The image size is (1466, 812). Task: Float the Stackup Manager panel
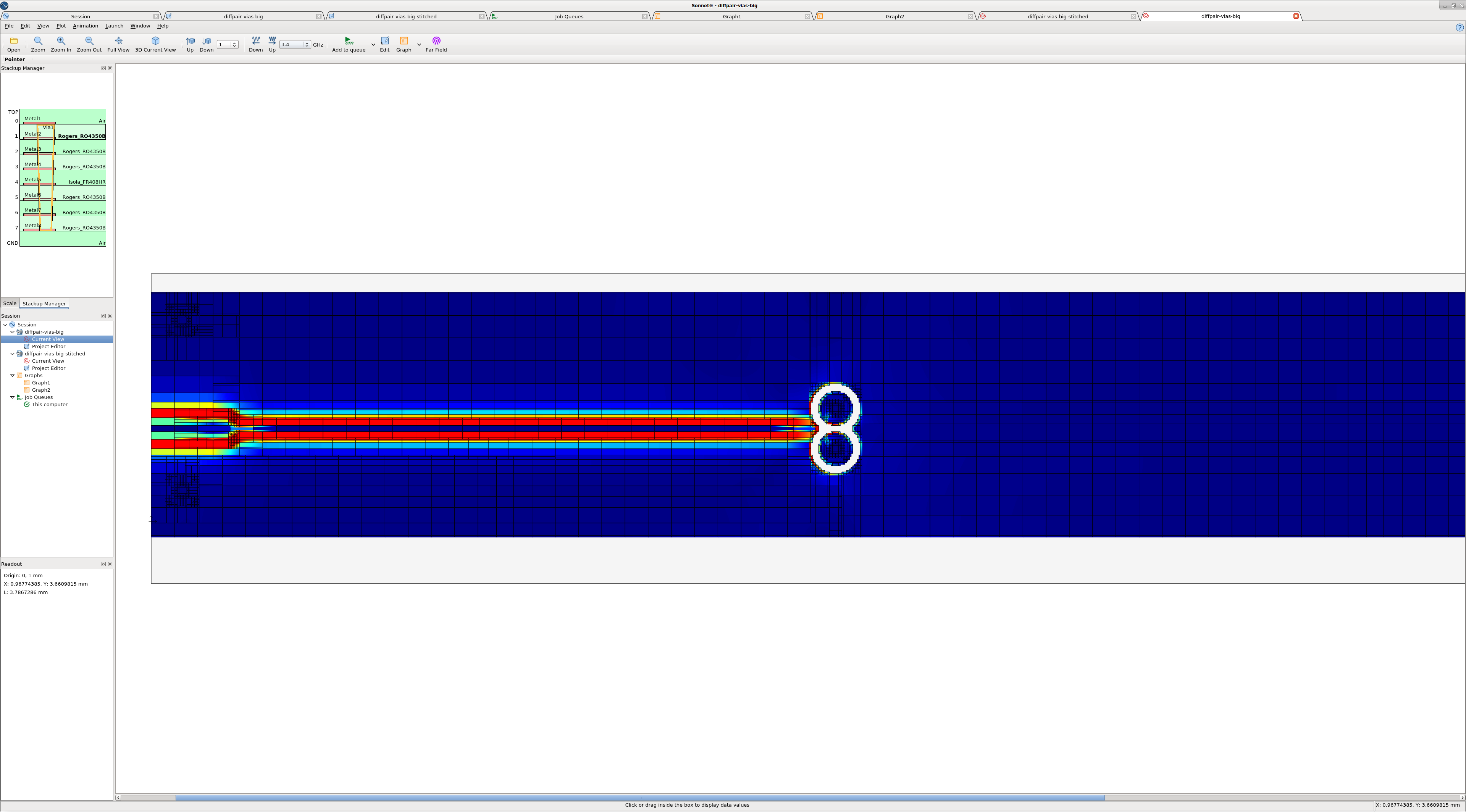tap(103, 68)
